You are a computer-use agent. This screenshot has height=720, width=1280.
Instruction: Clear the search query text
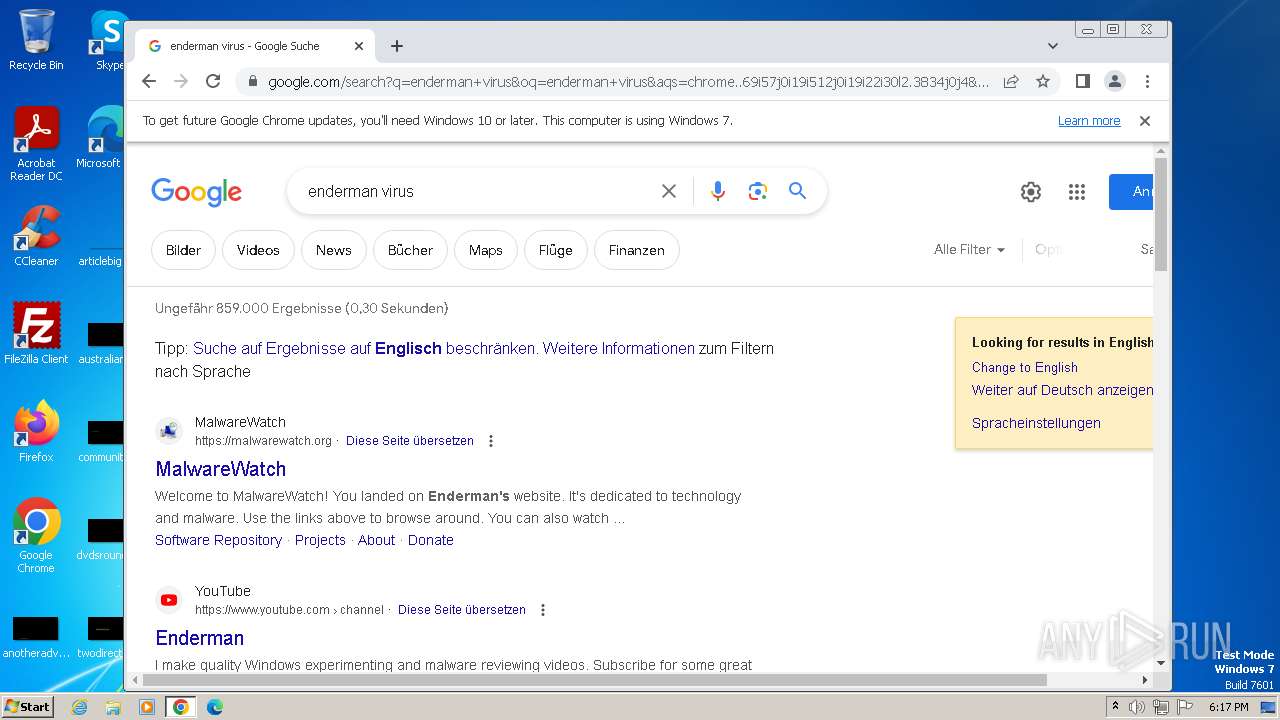coord(669,191)
